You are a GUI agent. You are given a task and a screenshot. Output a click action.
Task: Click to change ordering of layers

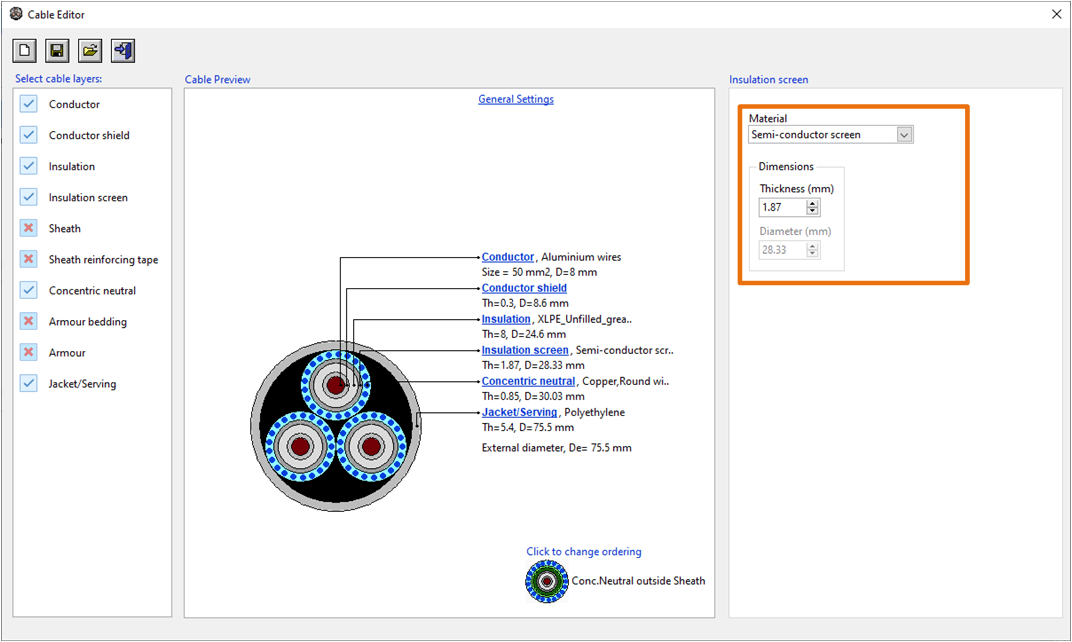583,551
